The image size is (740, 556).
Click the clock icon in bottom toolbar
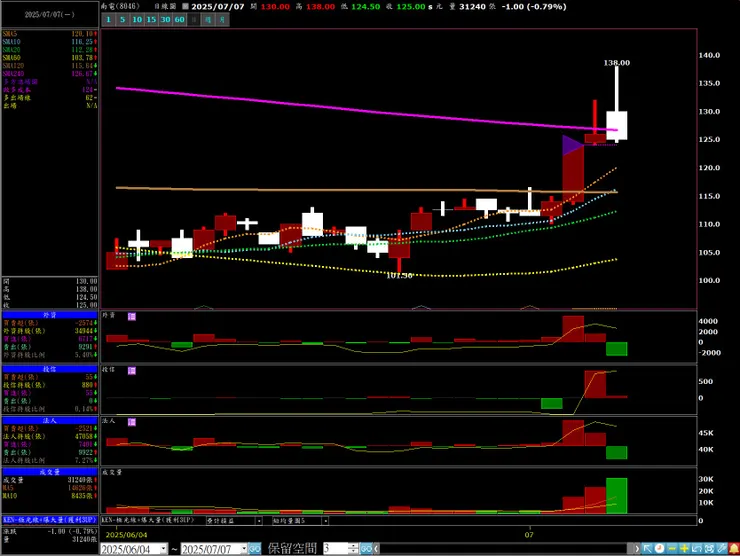coord(659,549)
